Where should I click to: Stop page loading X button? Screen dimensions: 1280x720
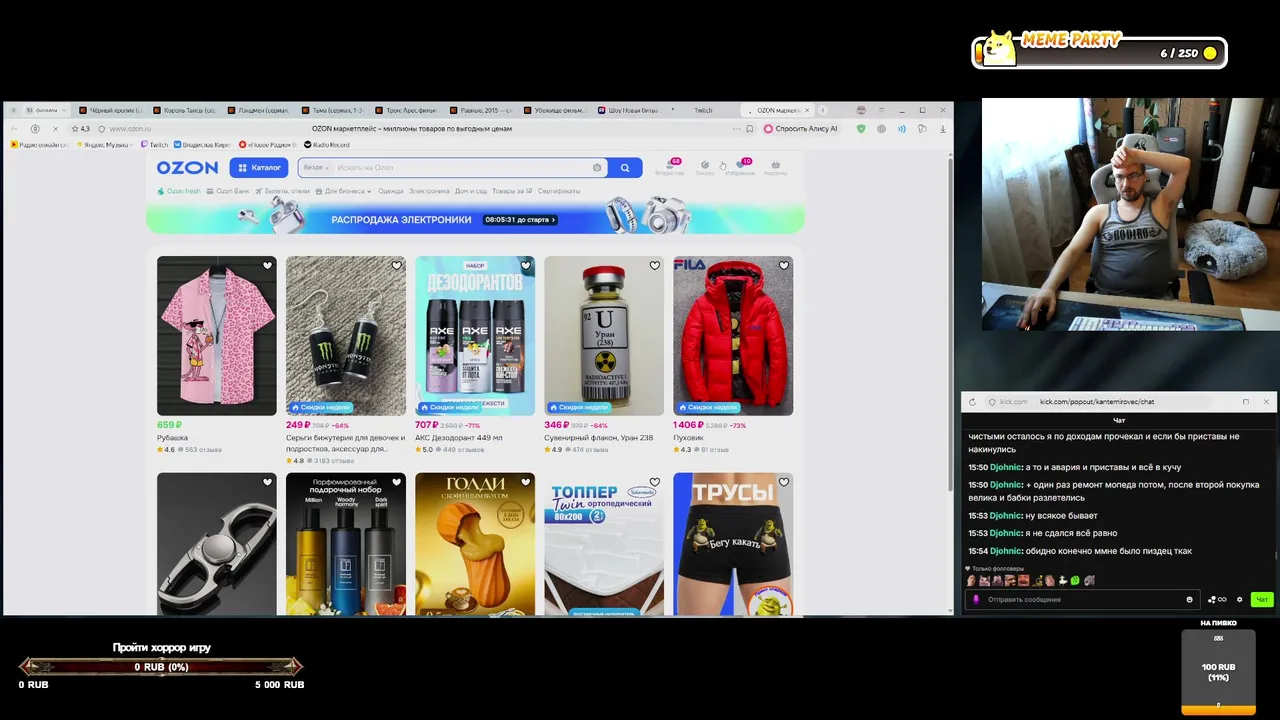[54, 129]
